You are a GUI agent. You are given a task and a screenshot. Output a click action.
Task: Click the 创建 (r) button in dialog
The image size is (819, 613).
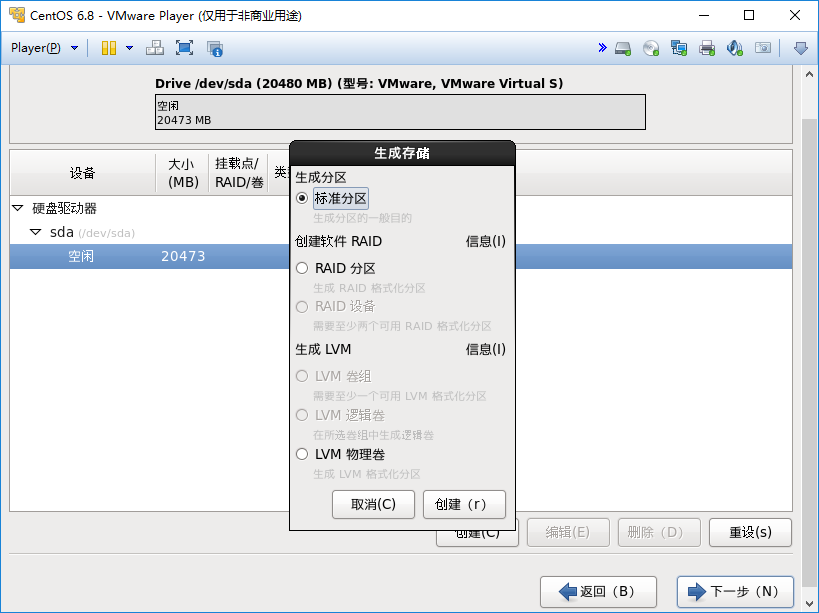click(x=464, y=504)
